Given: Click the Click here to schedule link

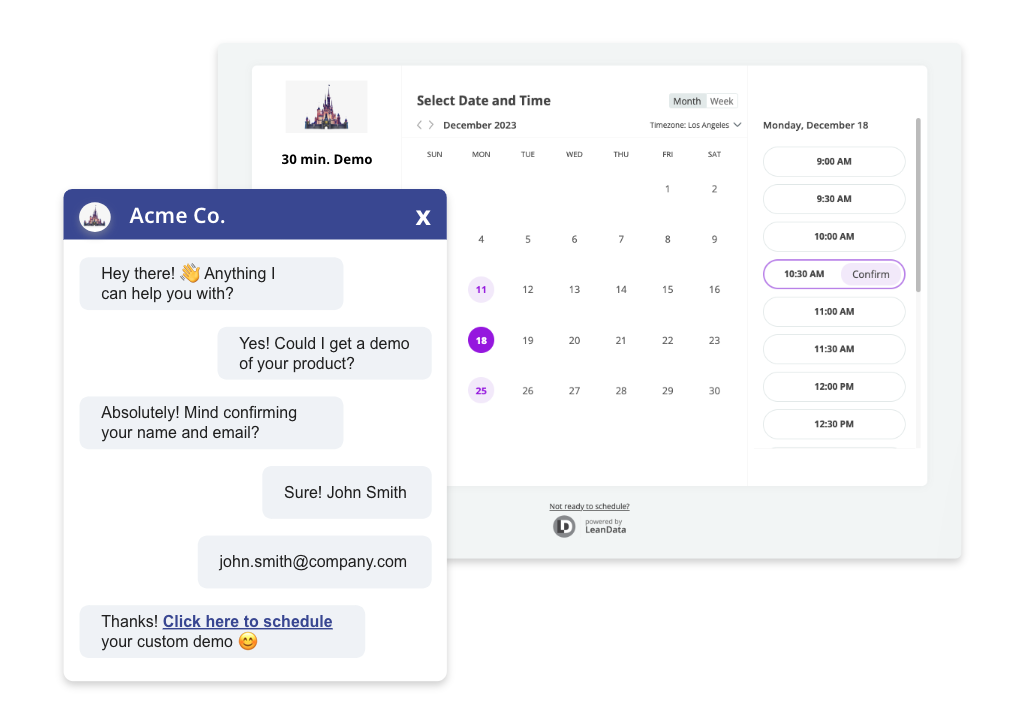Looking at the screenshot, I should (247, 622).
